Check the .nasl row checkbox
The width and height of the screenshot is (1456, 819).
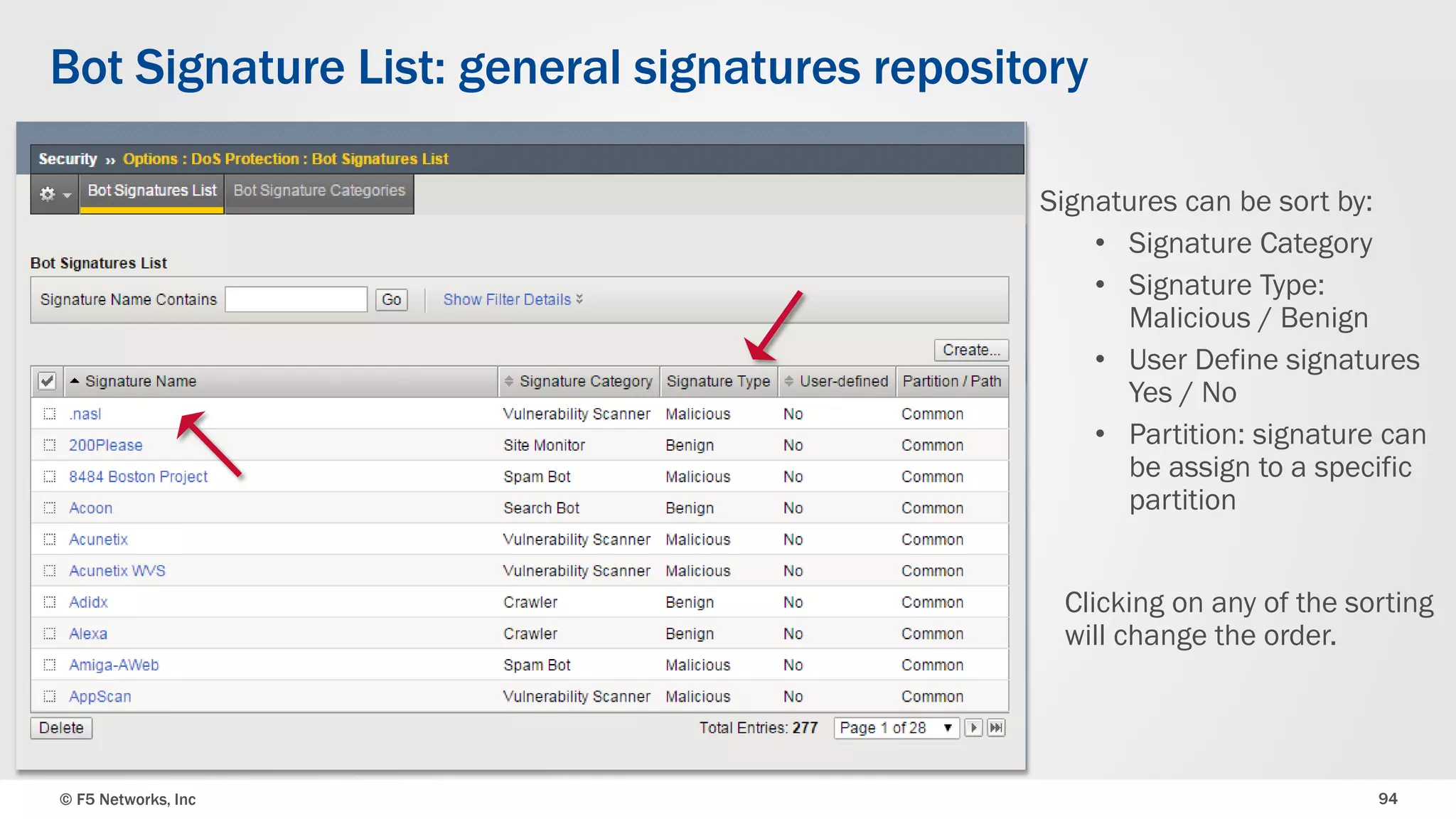[x=50, y=414]
